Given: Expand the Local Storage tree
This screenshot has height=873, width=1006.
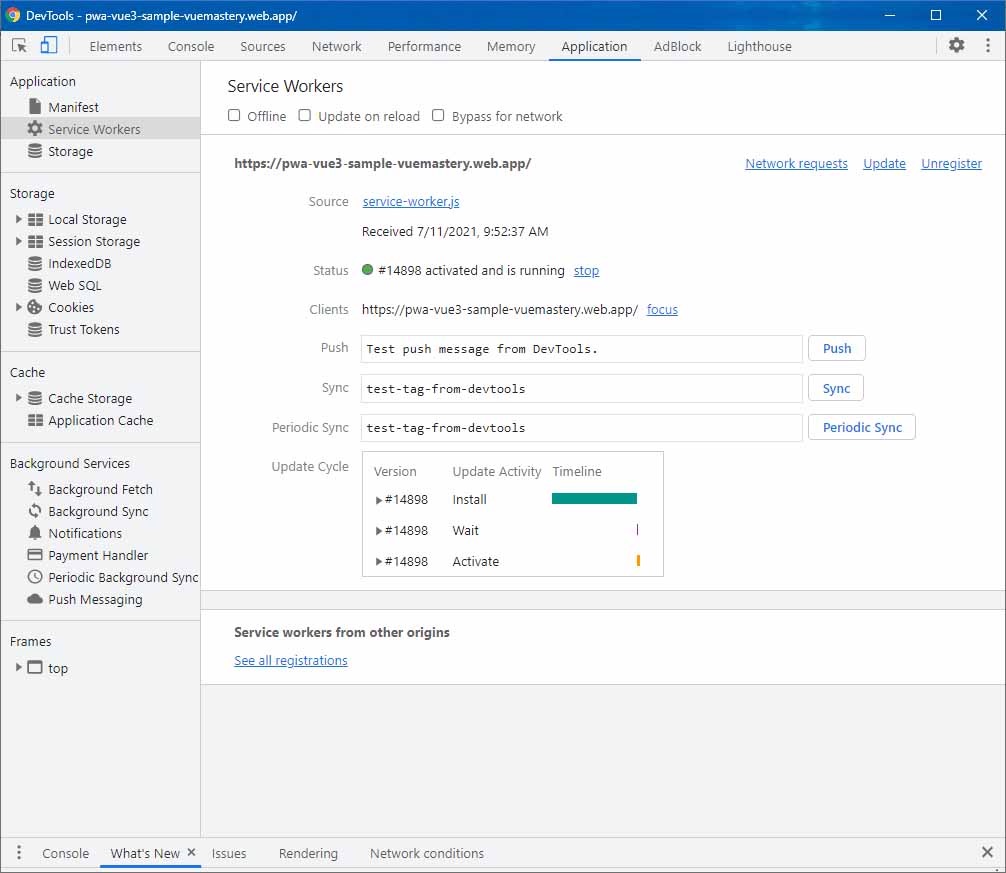Looking at the screenshot, I should click(x=18, y=219).
